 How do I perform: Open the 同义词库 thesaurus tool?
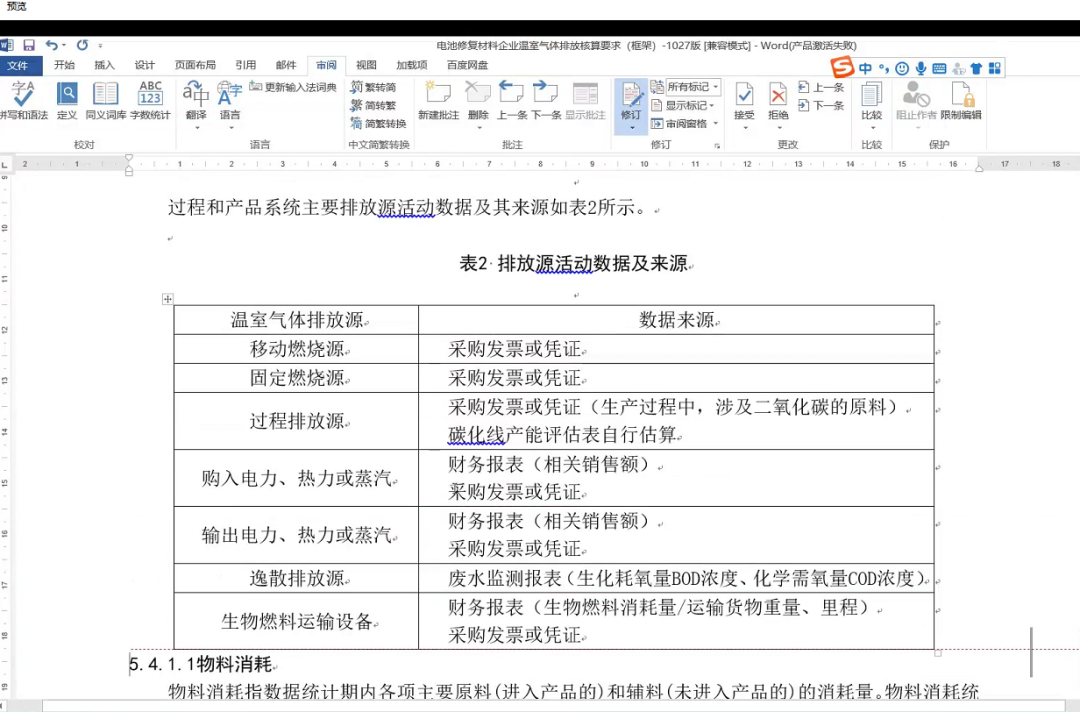(x=105, y=98)
